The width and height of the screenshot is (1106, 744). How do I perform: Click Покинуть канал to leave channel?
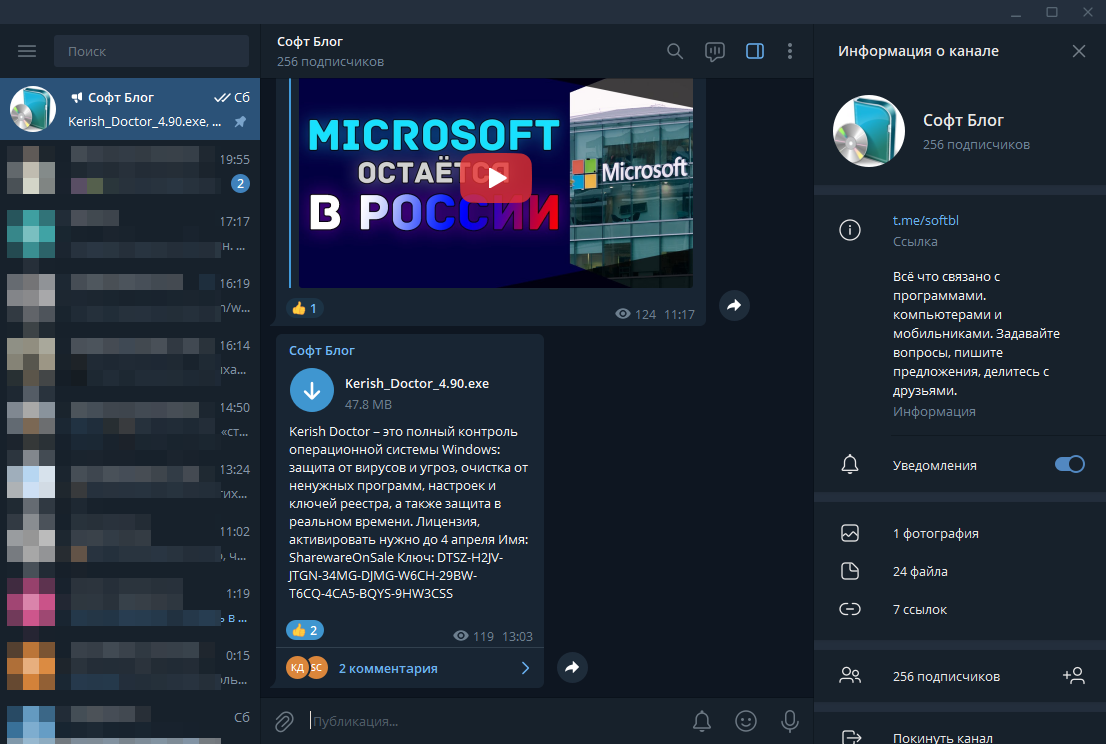pos(942,737)
